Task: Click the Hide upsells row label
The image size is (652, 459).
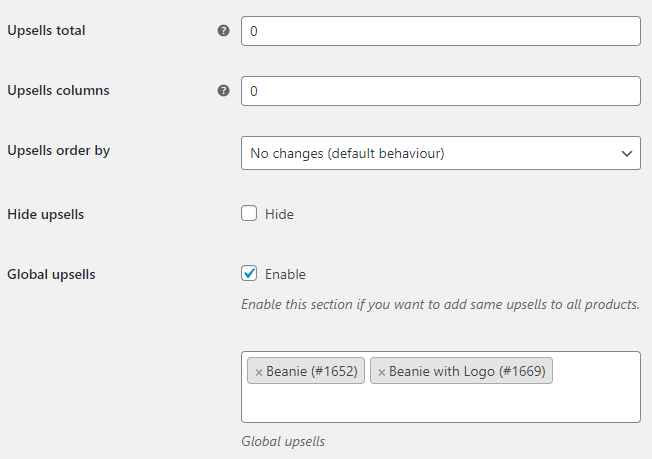Action: click(46, 215)
